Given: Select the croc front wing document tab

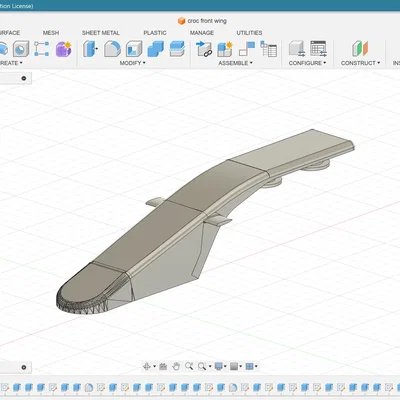Looking at the screenshot, I should tap(202, 21).
